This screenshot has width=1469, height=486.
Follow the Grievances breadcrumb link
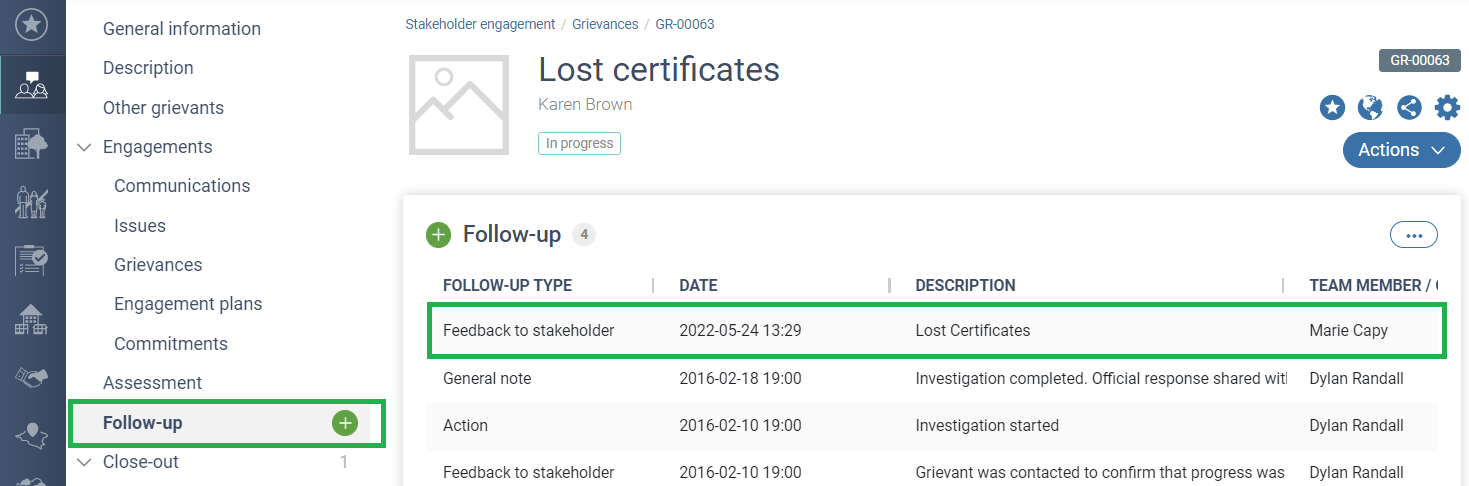[605, 24]
